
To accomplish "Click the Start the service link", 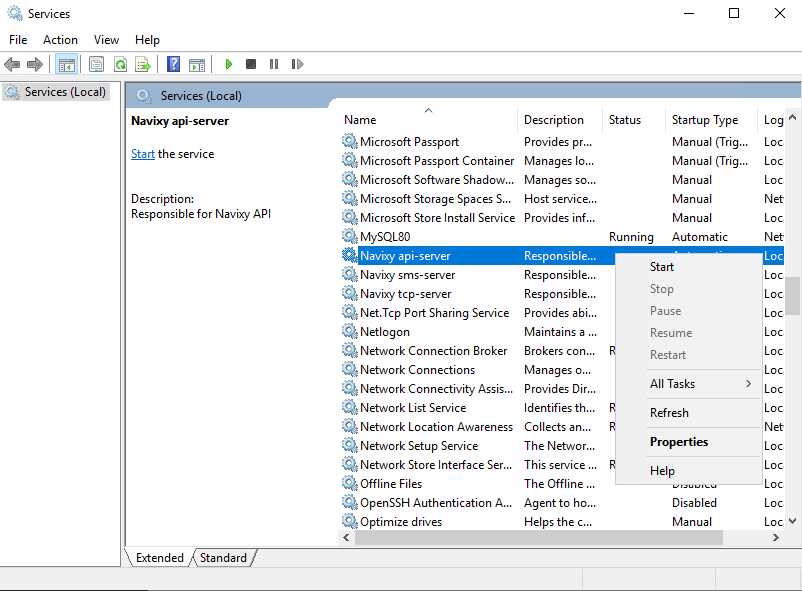I will click(143, 154).
